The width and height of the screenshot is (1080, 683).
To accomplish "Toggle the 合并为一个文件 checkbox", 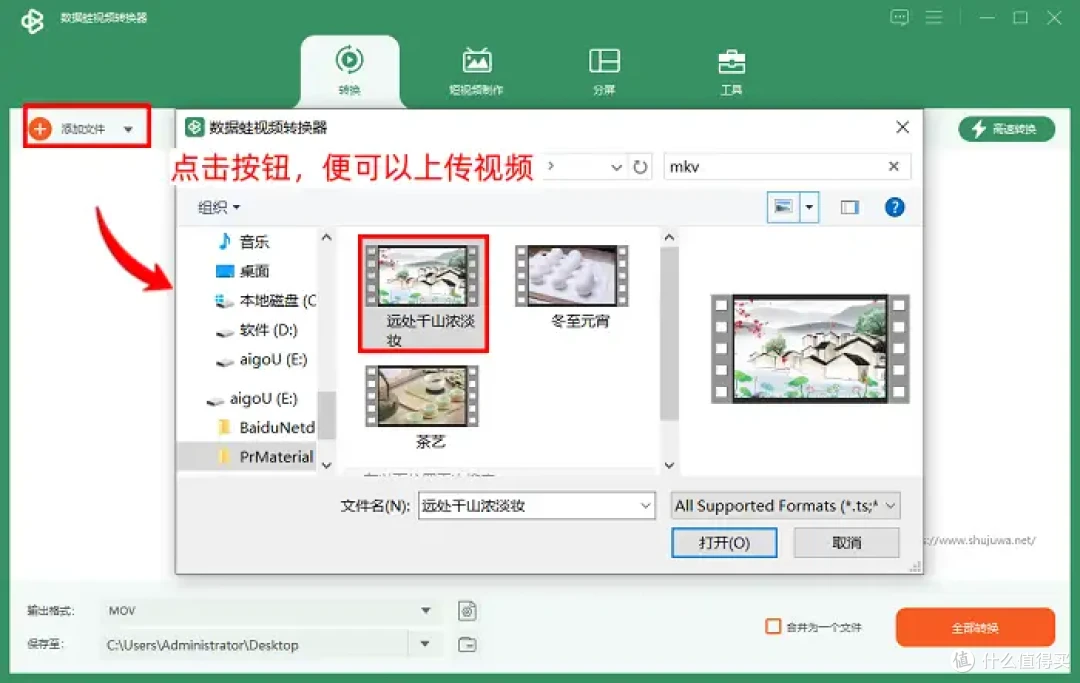I will (x=773, y=627).
